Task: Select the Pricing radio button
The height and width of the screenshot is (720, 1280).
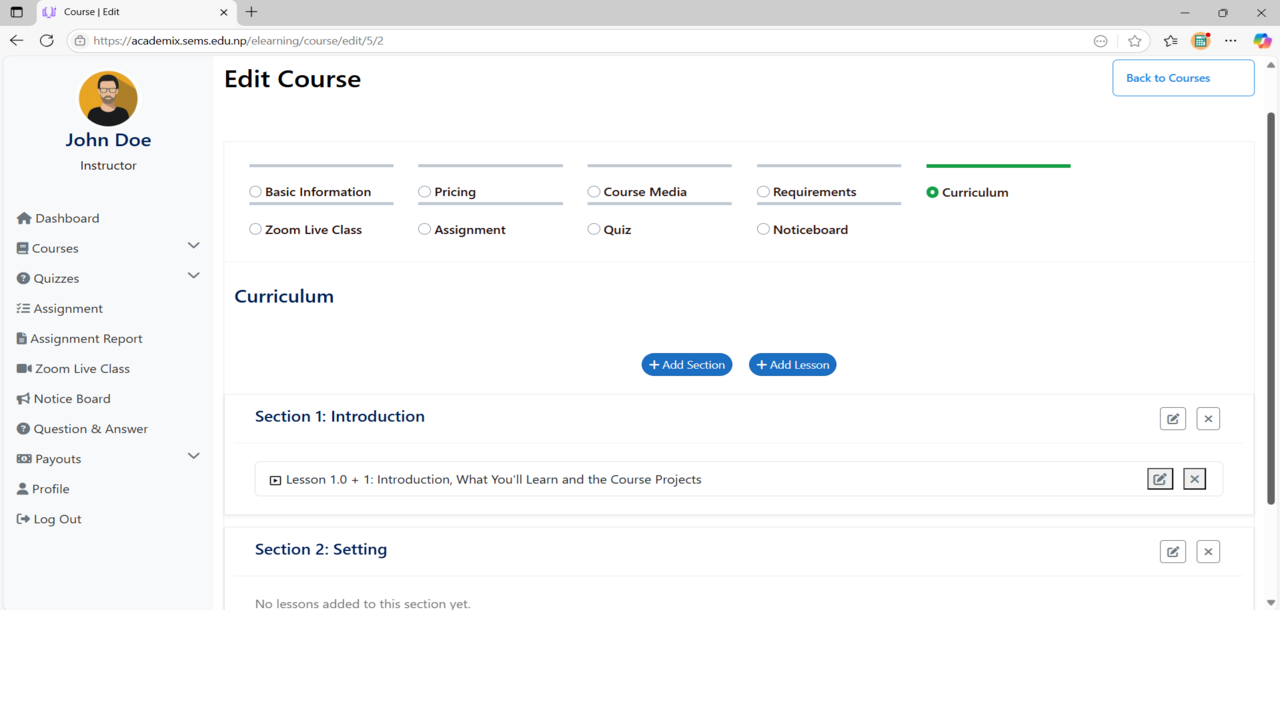Action: click(425, 192)
